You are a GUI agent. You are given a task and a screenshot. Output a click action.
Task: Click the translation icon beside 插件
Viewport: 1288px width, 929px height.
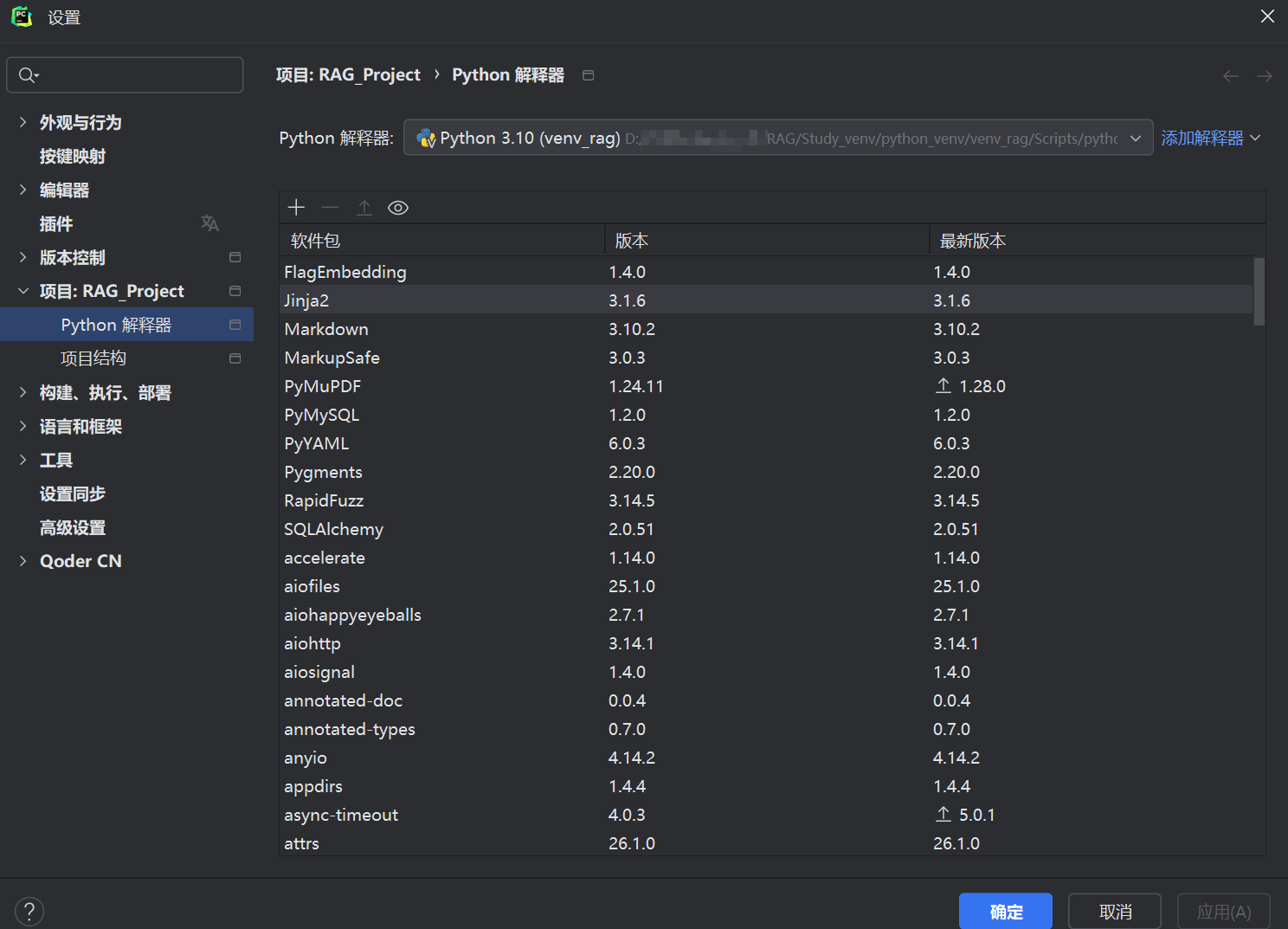click(x=209, y=223)
